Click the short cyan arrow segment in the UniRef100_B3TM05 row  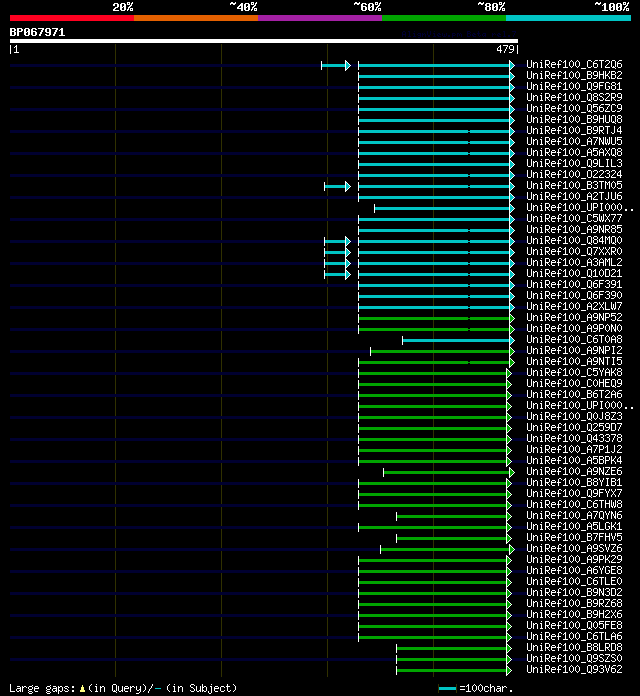(x=338, y=186)
